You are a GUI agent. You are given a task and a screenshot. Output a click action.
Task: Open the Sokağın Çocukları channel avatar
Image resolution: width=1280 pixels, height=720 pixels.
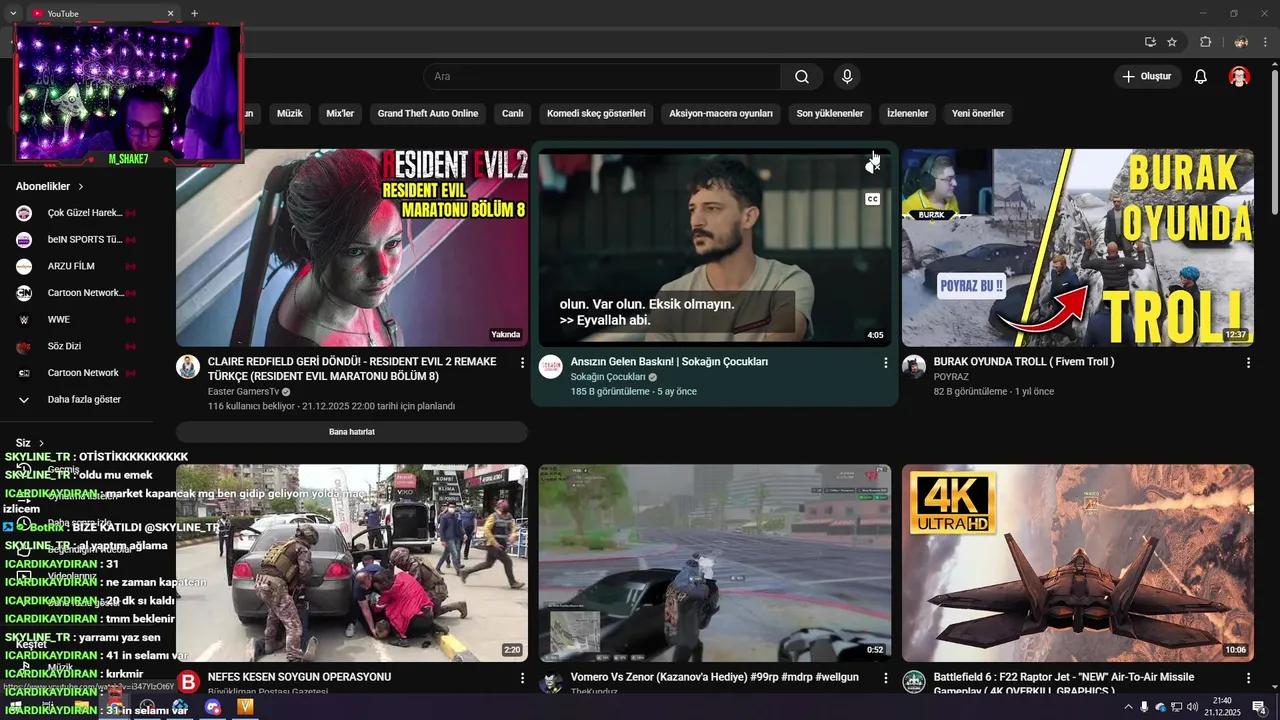pos(551,366)
